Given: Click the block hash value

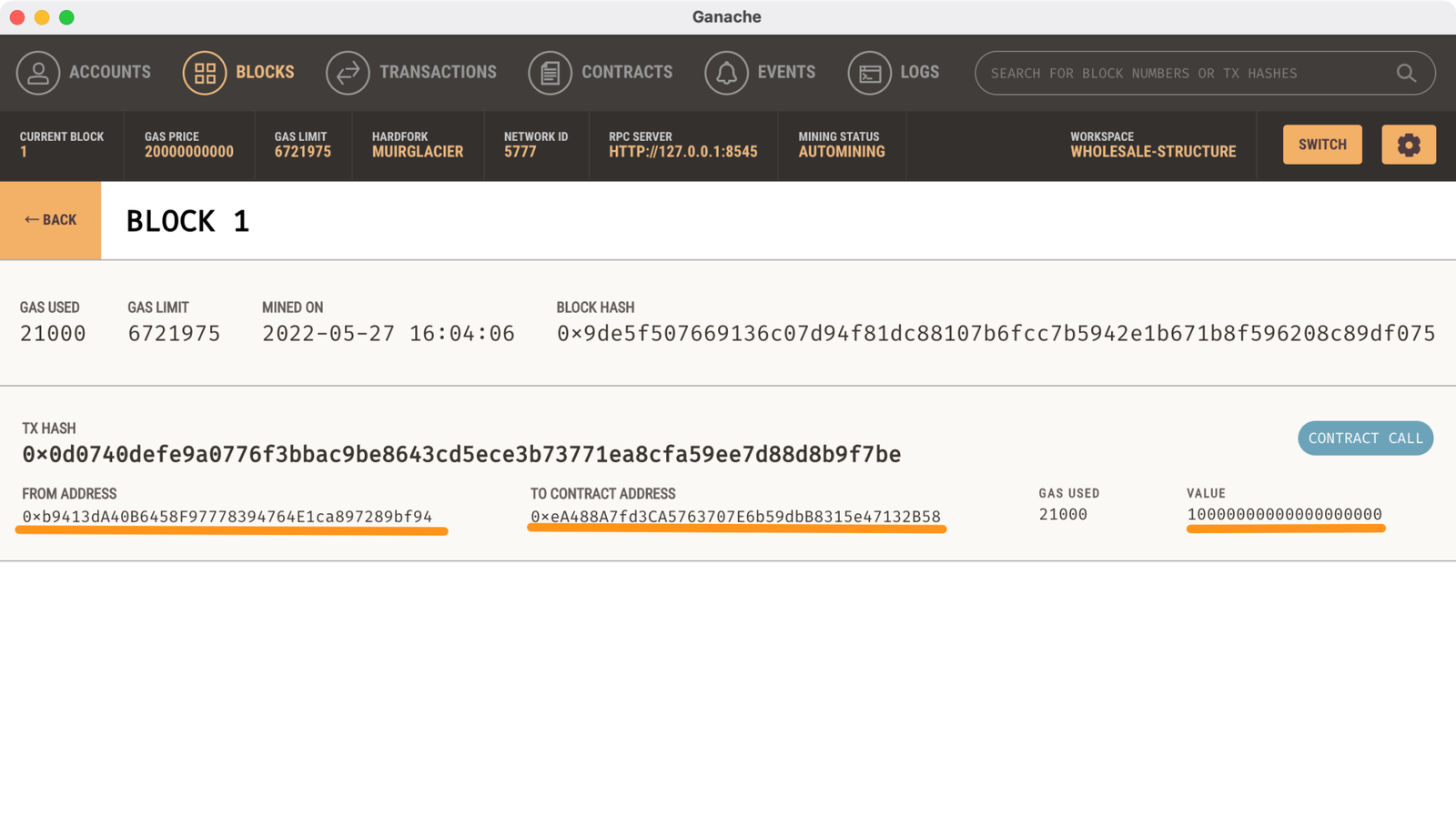Looking at the screenshot, I should [x=996, y=334].
